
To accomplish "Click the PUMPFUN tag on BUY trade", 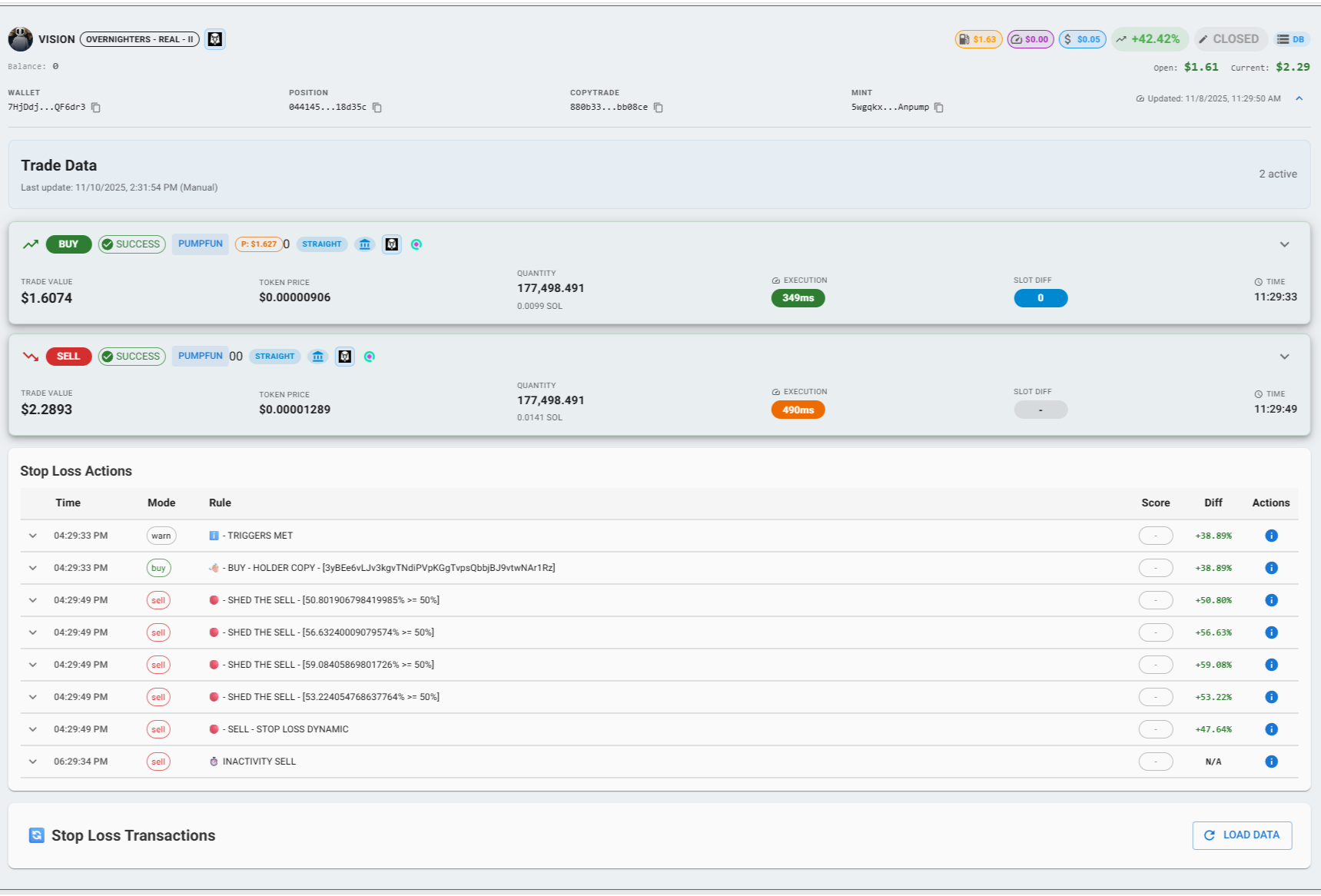I will click(200, 244).
